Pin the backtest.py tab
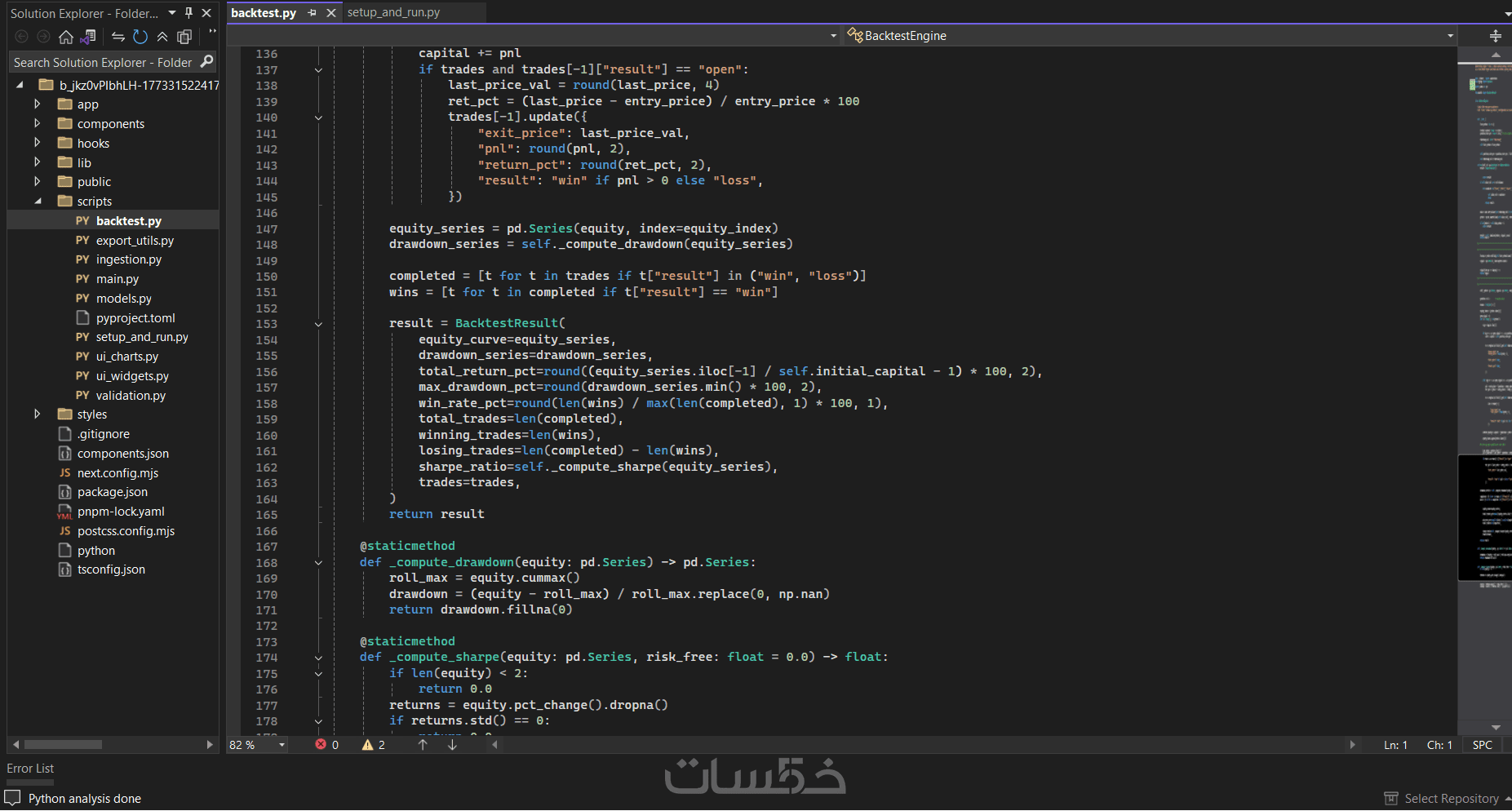Screen dimensions: 1512x811 pyautogui.click(x=313, y=13)
